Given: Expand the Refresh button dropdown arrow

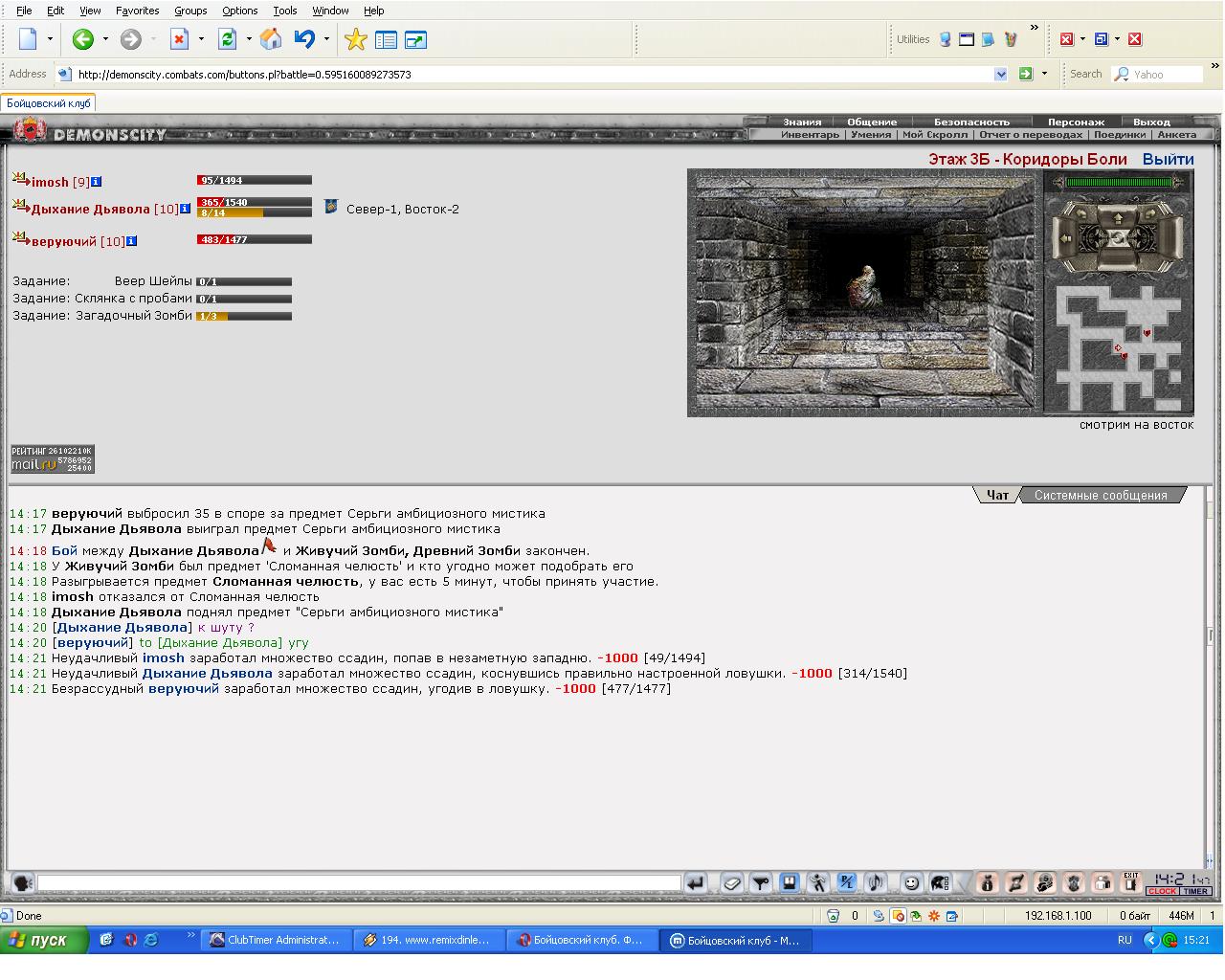Looking at the screenshot, I should [249, 39].
